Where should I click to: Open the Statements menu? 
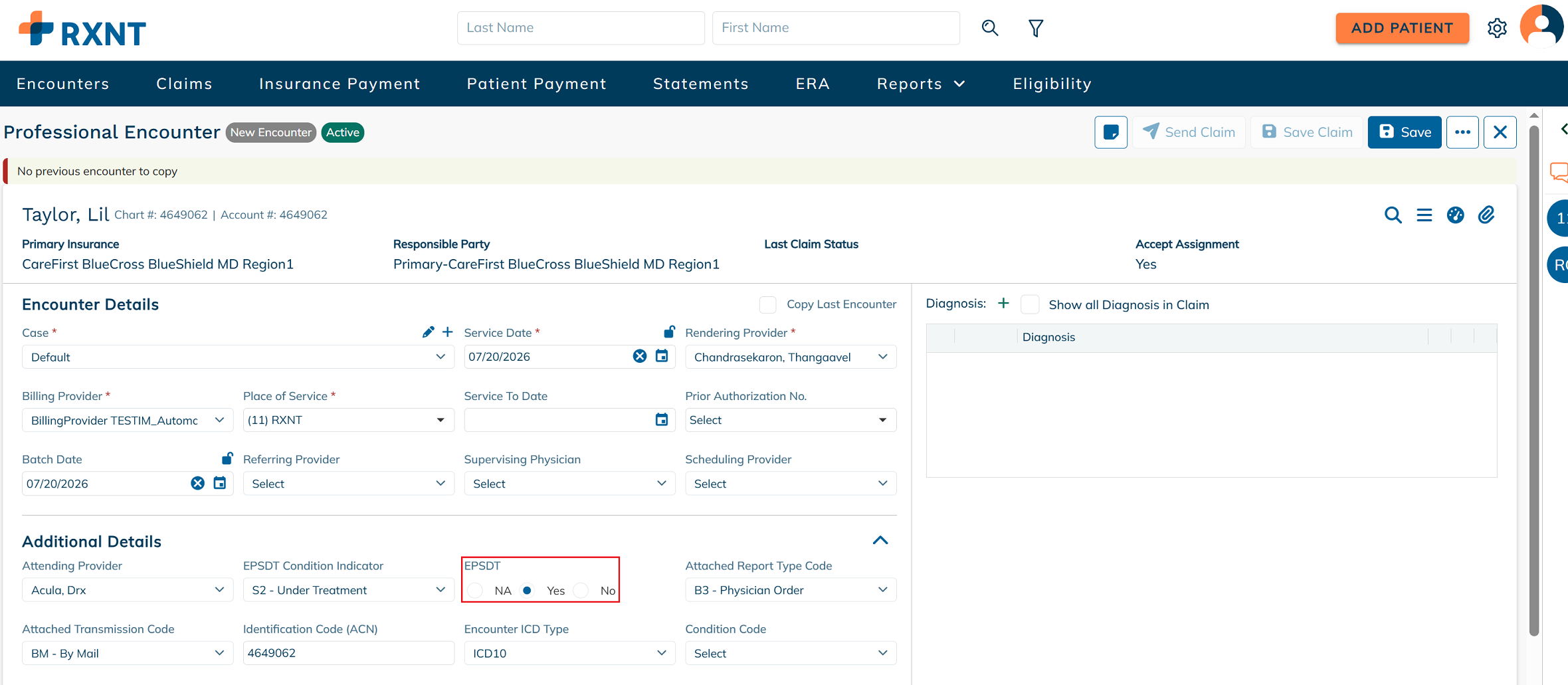701,84
